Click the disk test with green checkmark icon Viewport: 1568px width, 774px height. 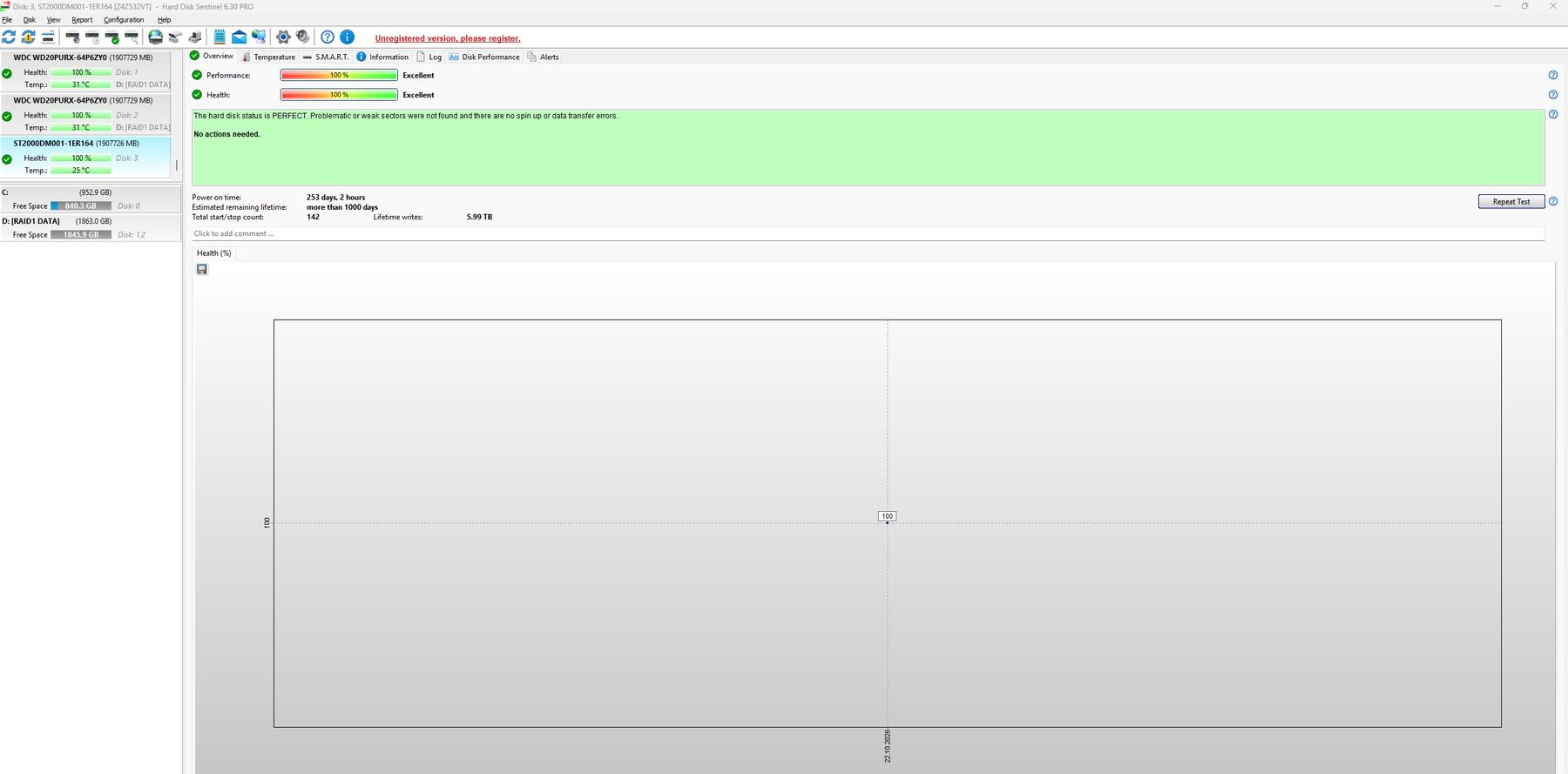pyautogui.click(x=112, y=37)
